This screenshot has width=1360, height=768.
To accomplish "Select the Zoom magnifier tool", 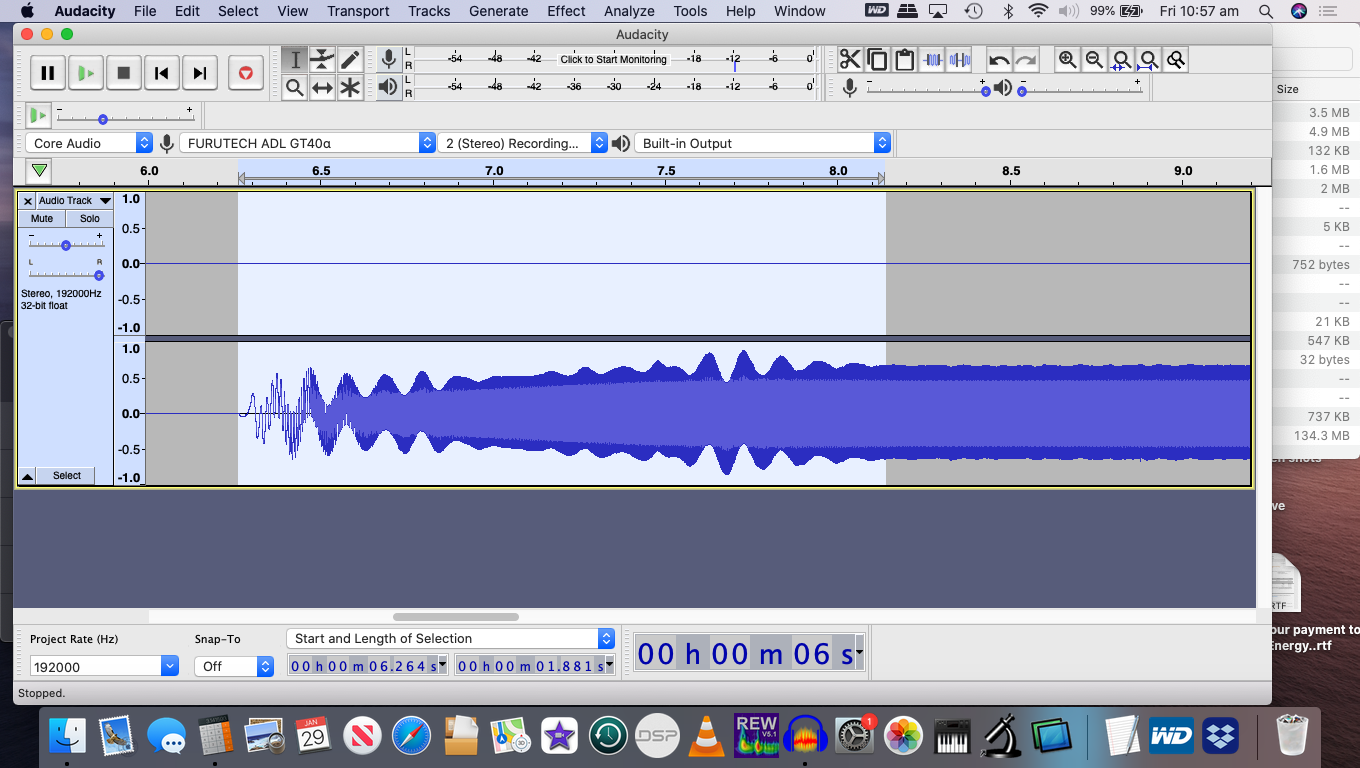I will 295,88.
